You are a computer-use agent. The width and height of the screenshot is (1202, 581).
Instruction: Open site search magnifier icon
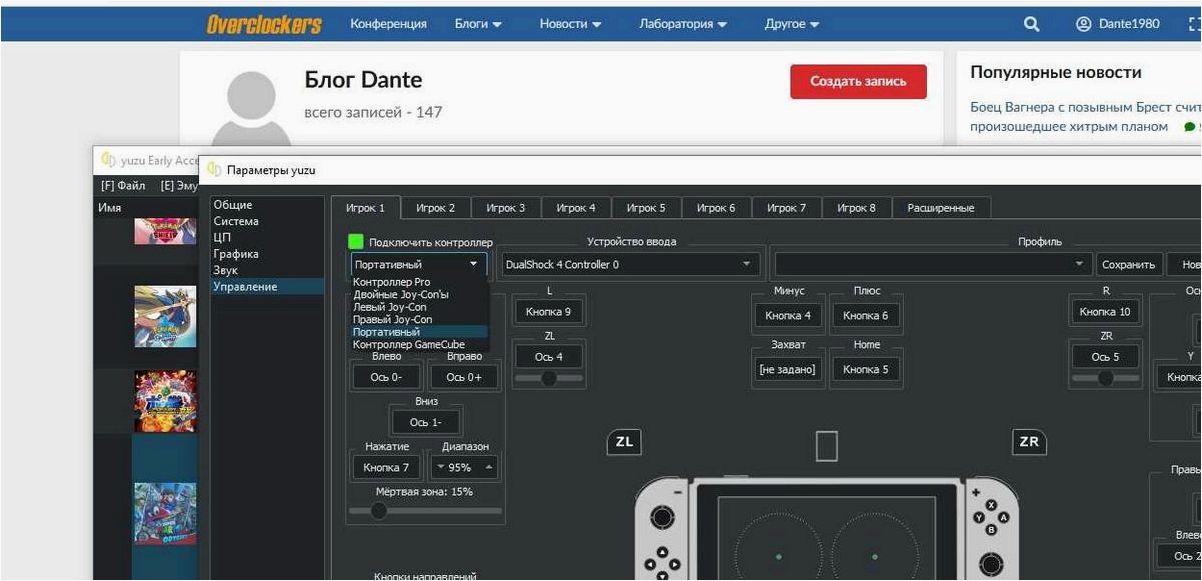point(1032,24)
